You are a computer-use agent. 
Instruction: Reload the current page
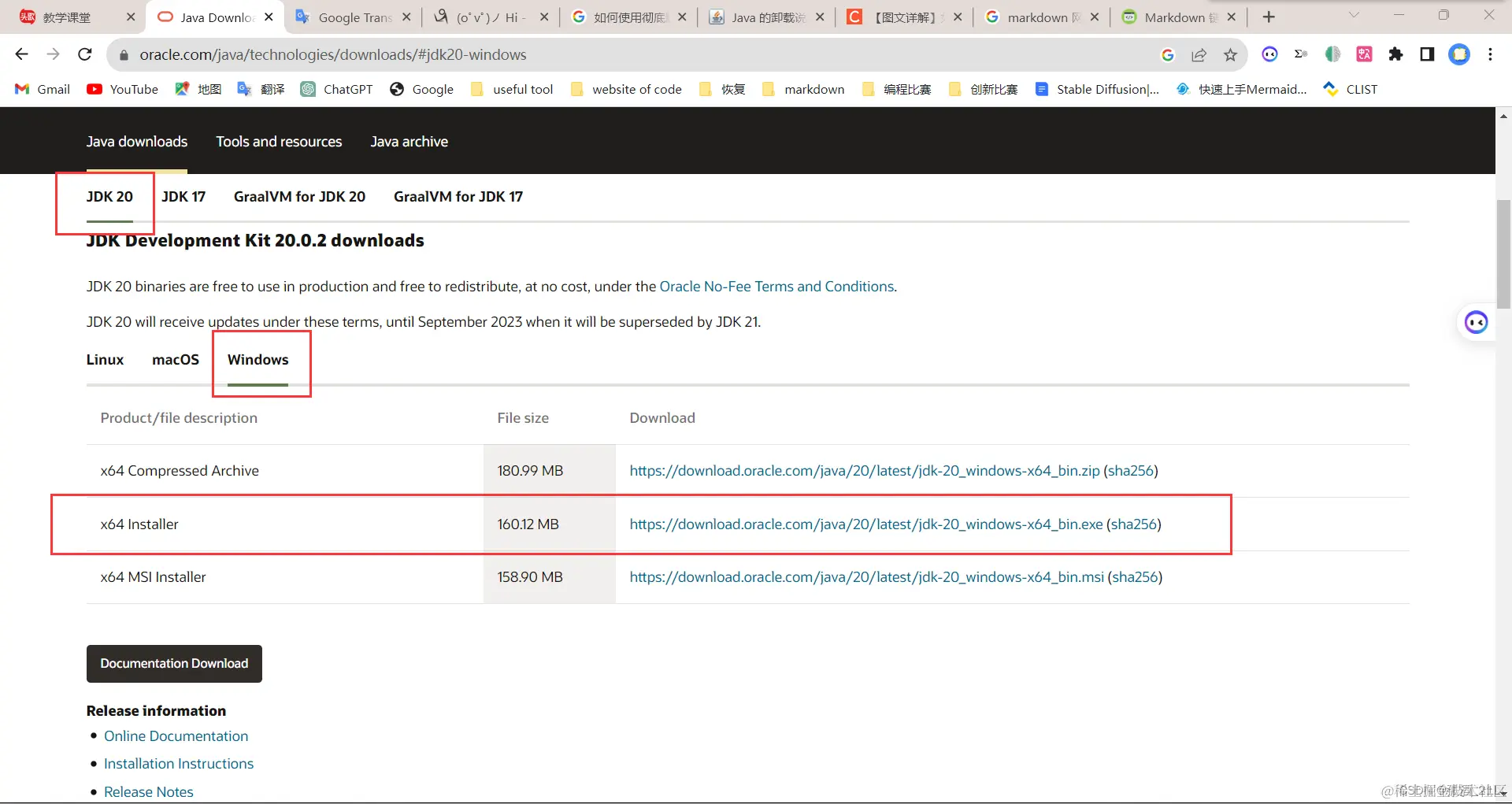click(85, 54)
